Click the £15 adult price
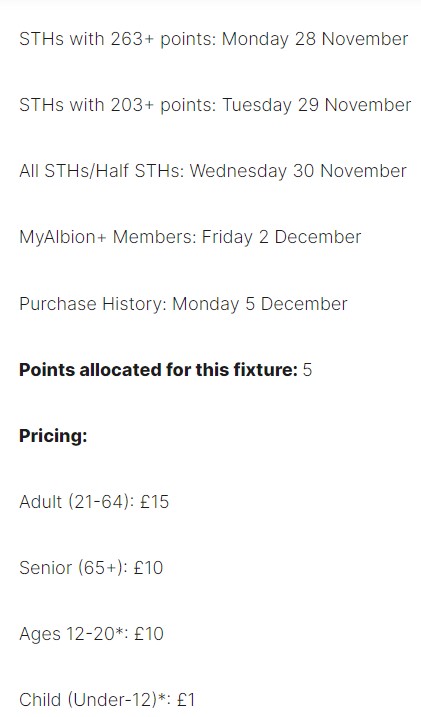Viewport: 421px width, 717px height. click(155, 502)
